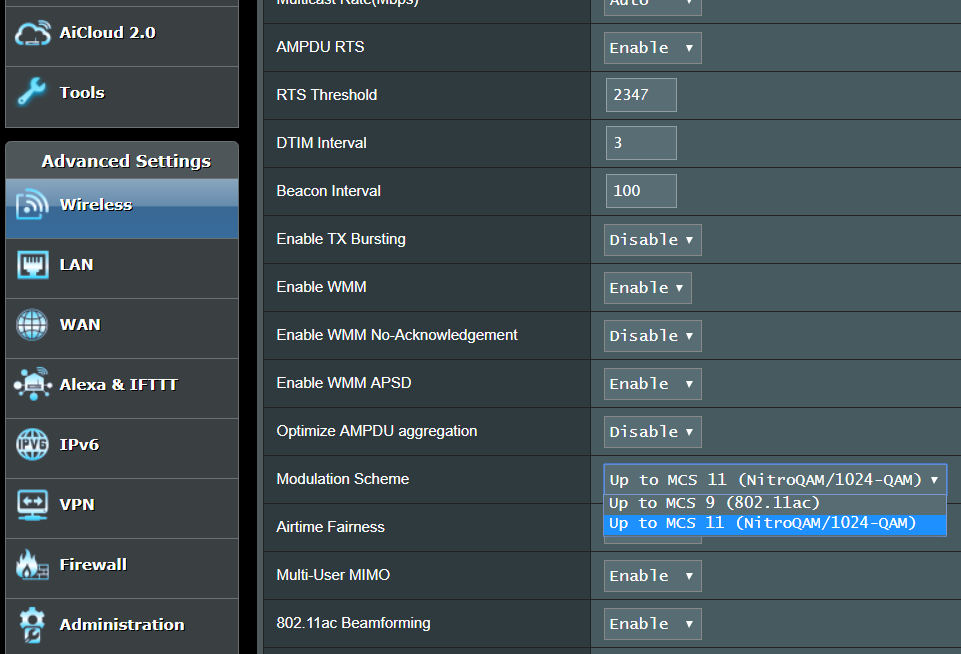Open the Administration settings page
961x654 pixels.
(121, 625)
